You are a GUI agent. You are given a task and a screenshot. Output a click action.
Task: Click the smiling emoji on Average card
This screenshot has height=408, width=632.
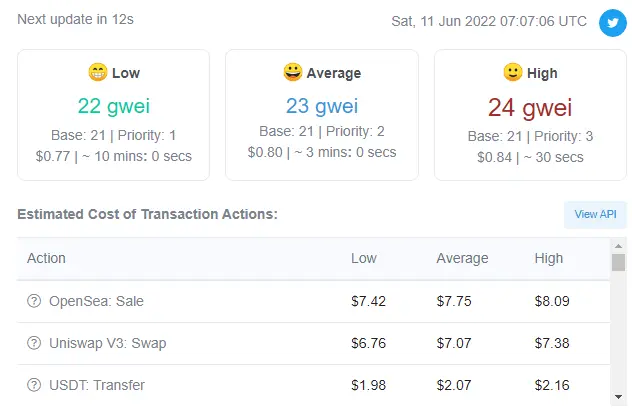pyautogui.click(x=293, y=72)
